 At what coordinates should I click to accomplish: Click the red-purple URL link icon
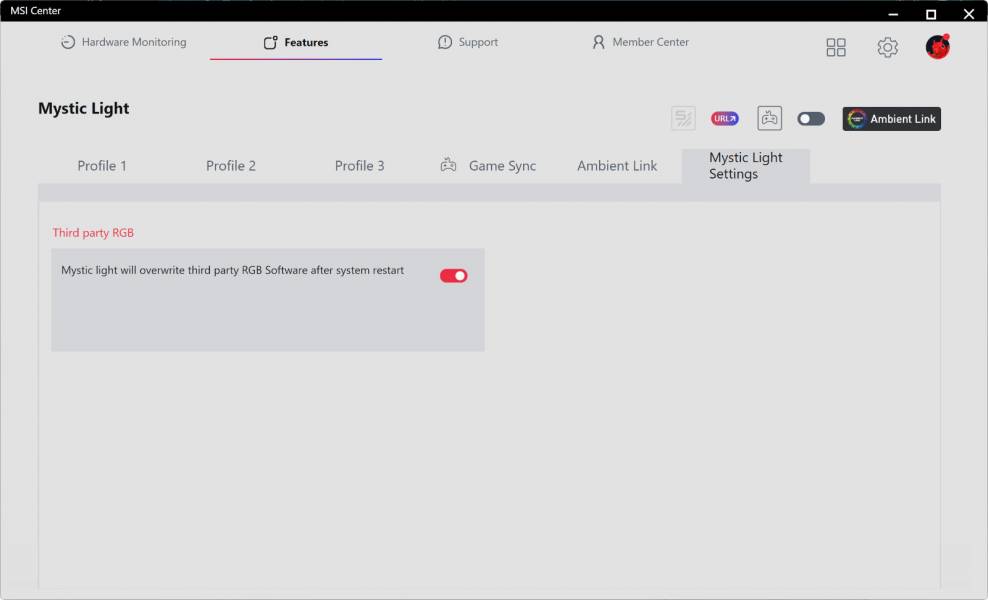coord(725,119)
